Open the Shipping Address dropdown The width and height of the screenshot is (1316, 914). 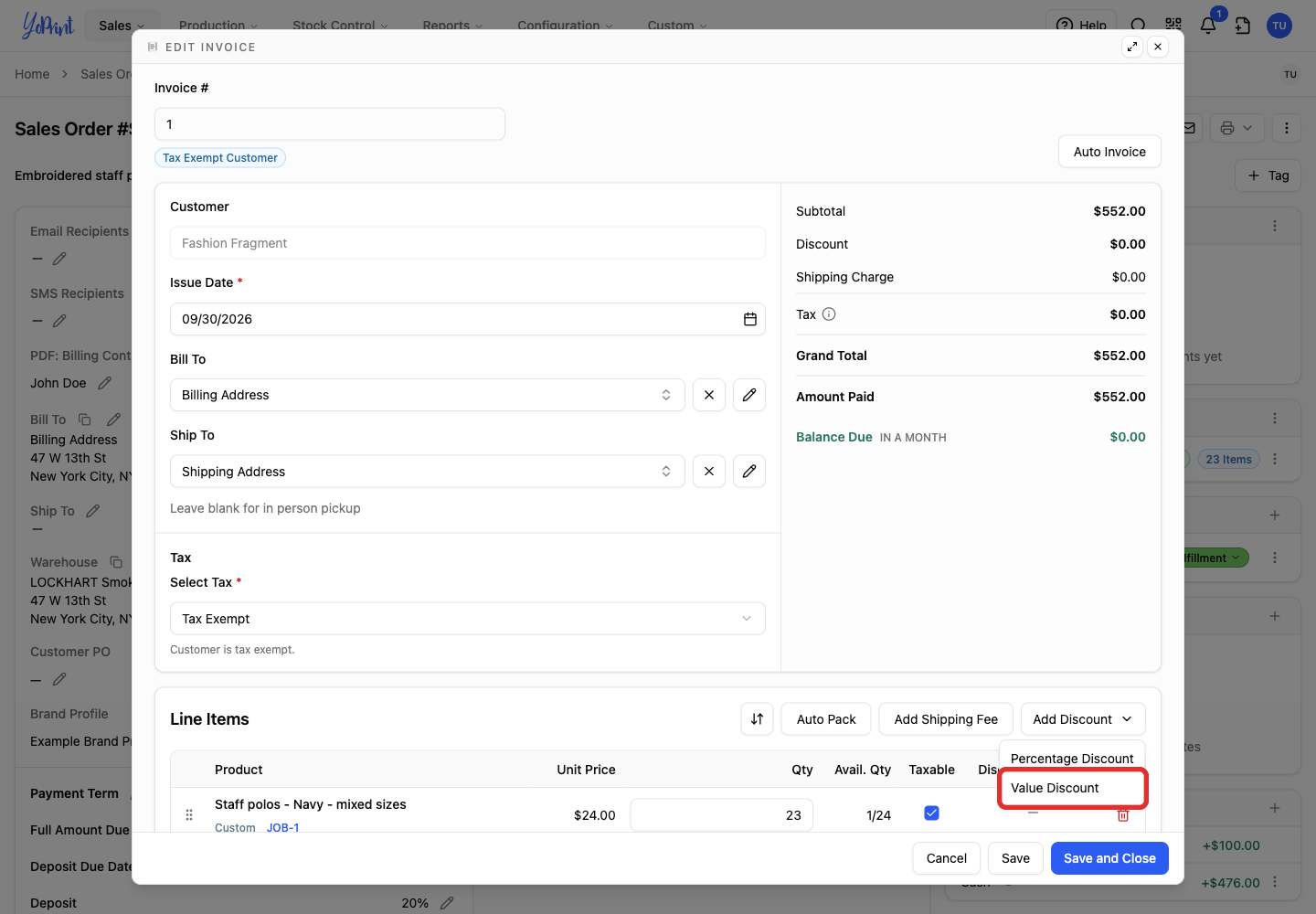pos(428,472)
